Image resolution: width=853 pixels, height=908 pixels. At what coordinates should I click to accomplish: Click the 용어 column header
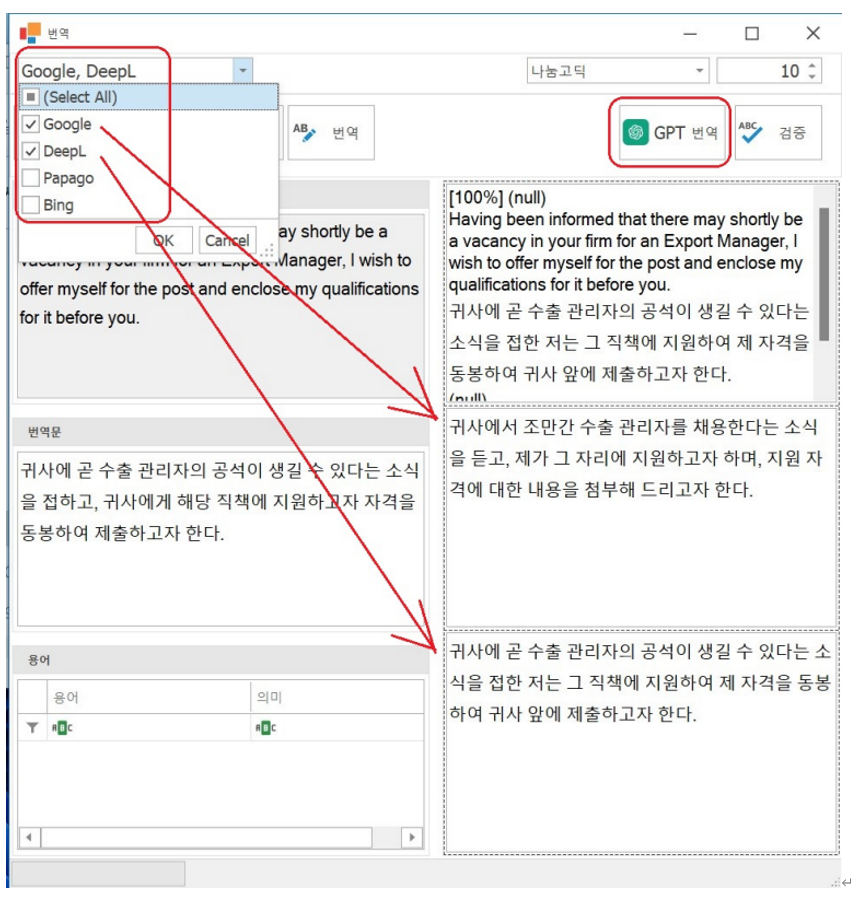pos(148,697)
